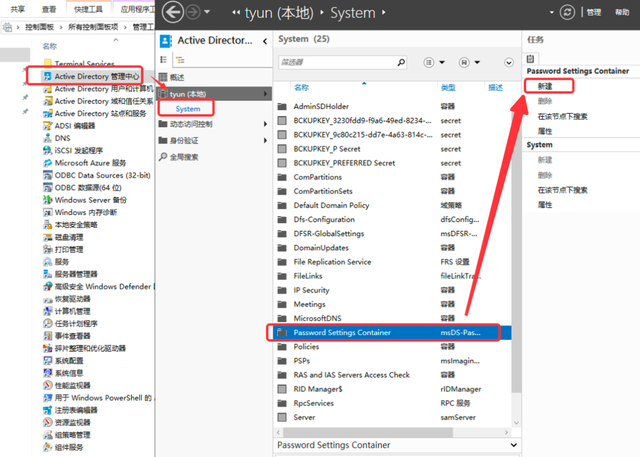Open the saved queries disk icon
This screenshot has height=457, width=640.
464,62
